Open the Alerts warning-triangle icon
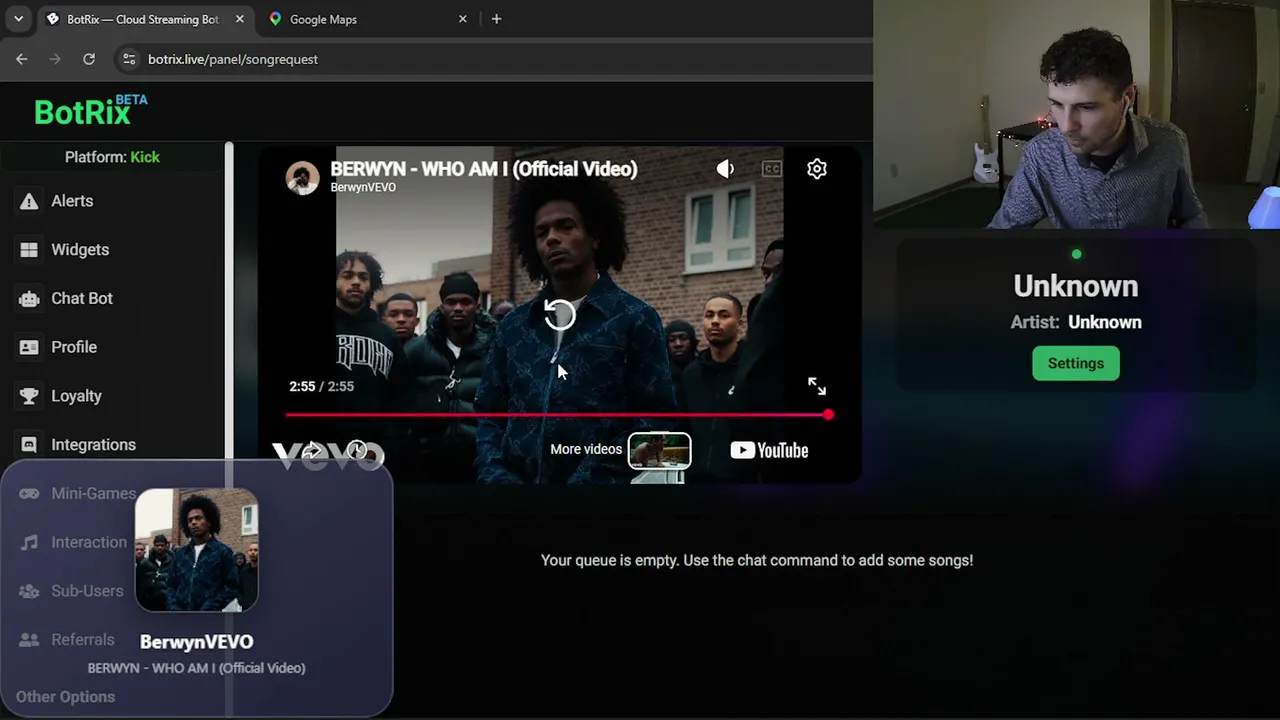The height and width of the screenshot is (720, 1280). click(29, 201)
